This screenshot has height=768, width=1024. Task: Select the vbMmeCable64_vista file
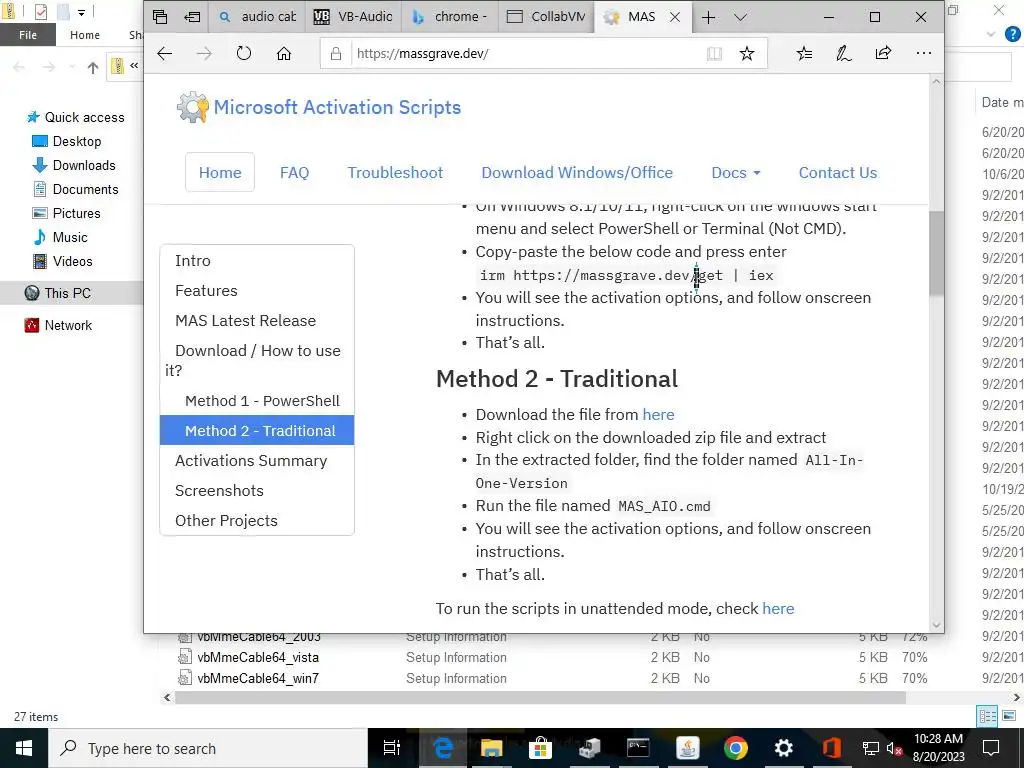[258, 657]
